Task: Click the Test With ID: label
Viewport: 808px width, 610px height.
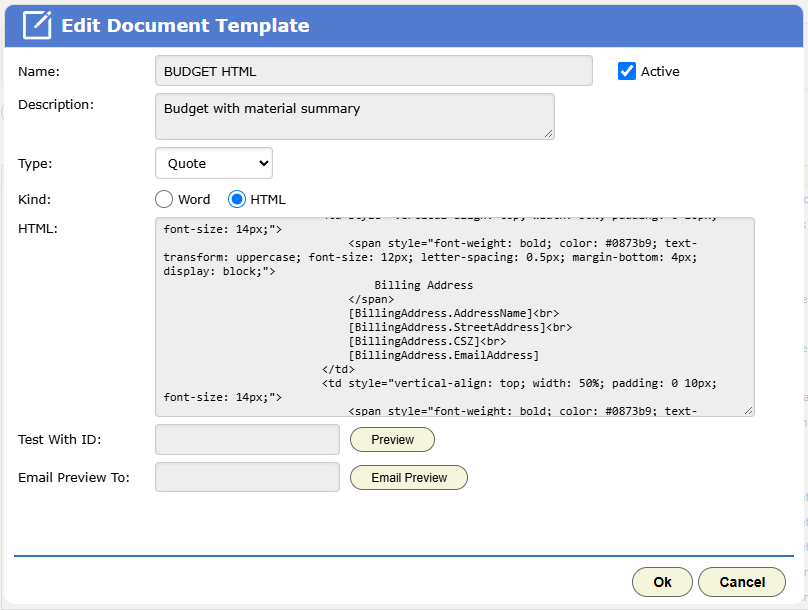Action: click(x=60, y=439)
